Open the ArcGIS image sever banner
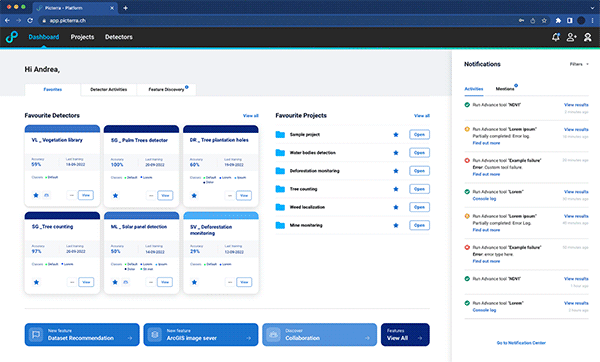Viewport: 600px width, 362px height. 201,334
